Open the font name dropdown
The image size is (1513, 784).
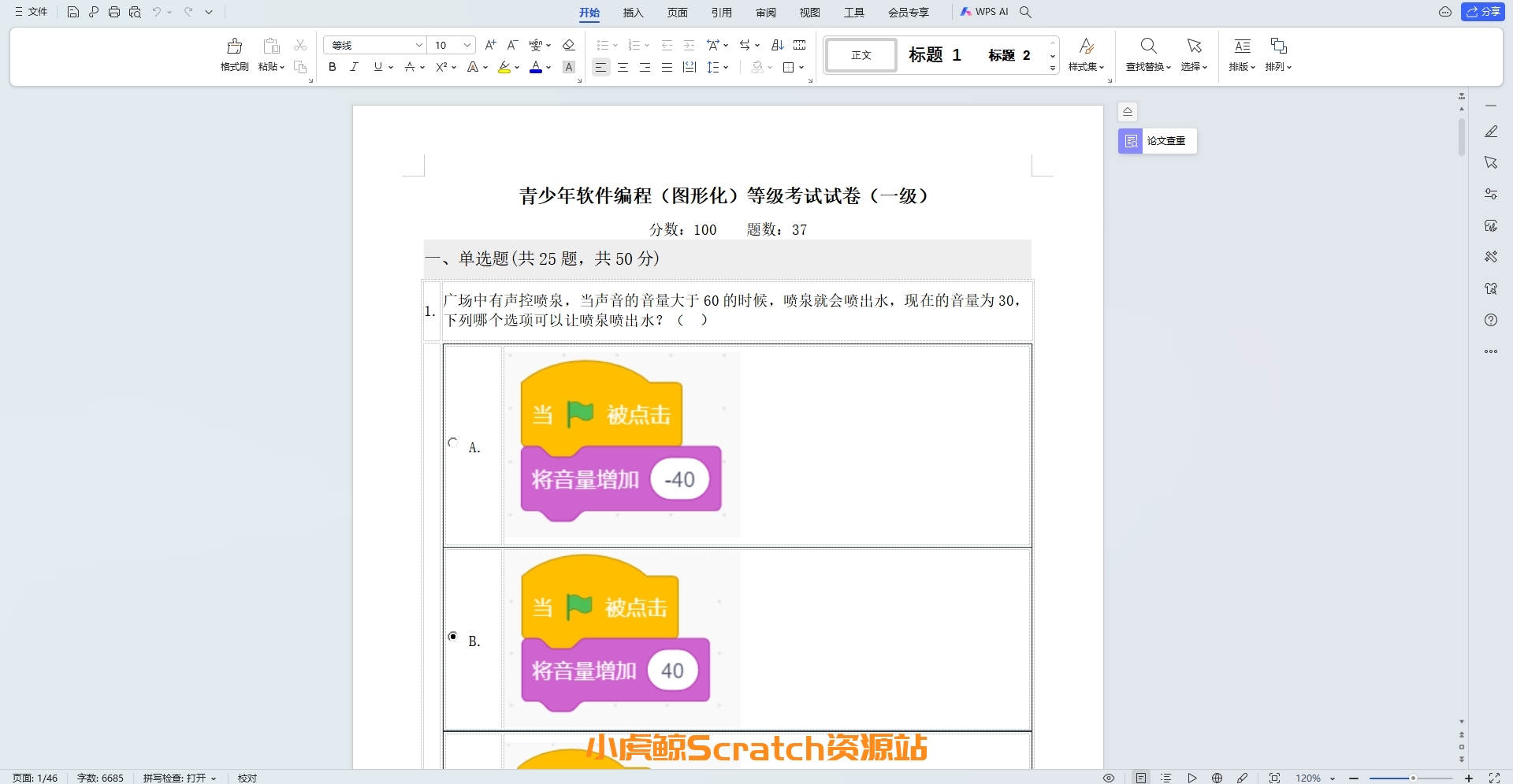point(419,45)
